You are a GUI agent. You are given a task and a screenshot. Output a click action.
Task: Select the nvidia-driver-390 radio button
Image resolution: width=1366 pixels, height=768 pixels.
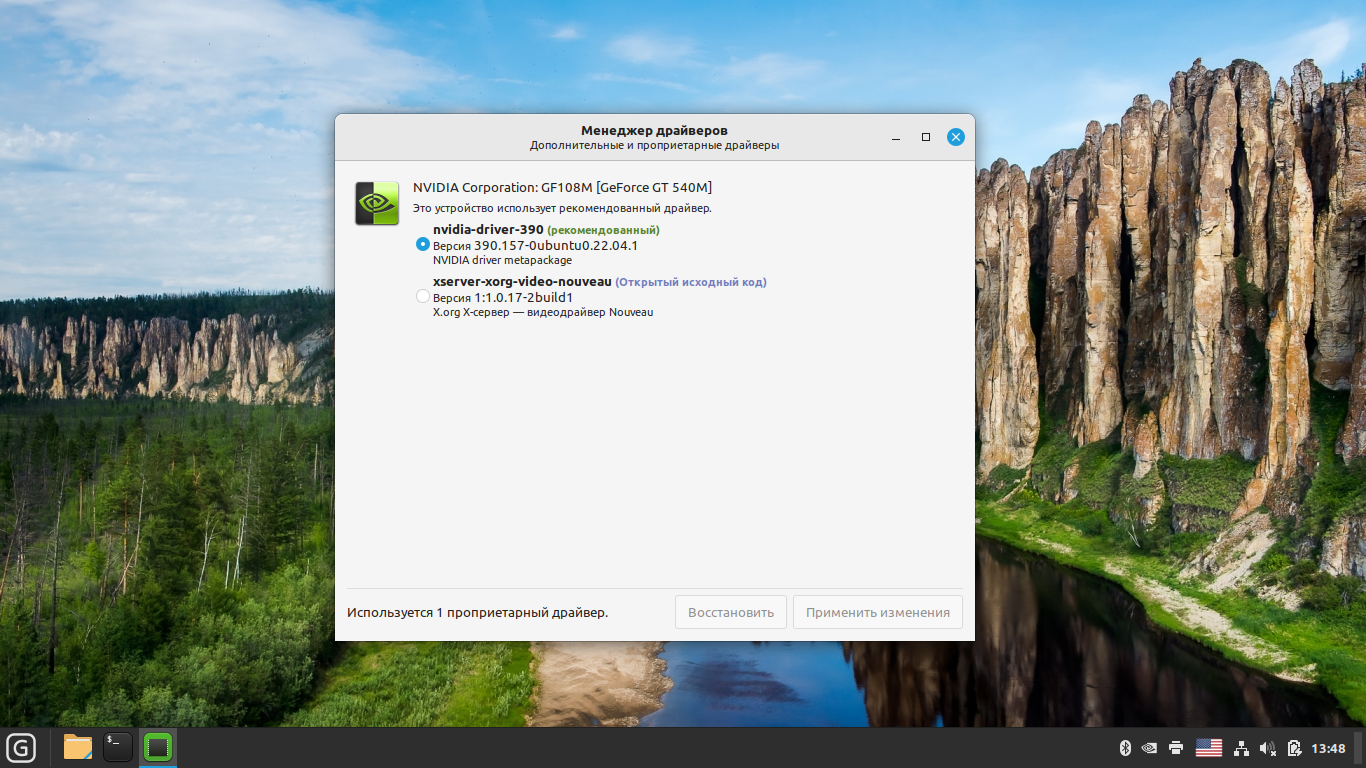(x=423, y=244)
